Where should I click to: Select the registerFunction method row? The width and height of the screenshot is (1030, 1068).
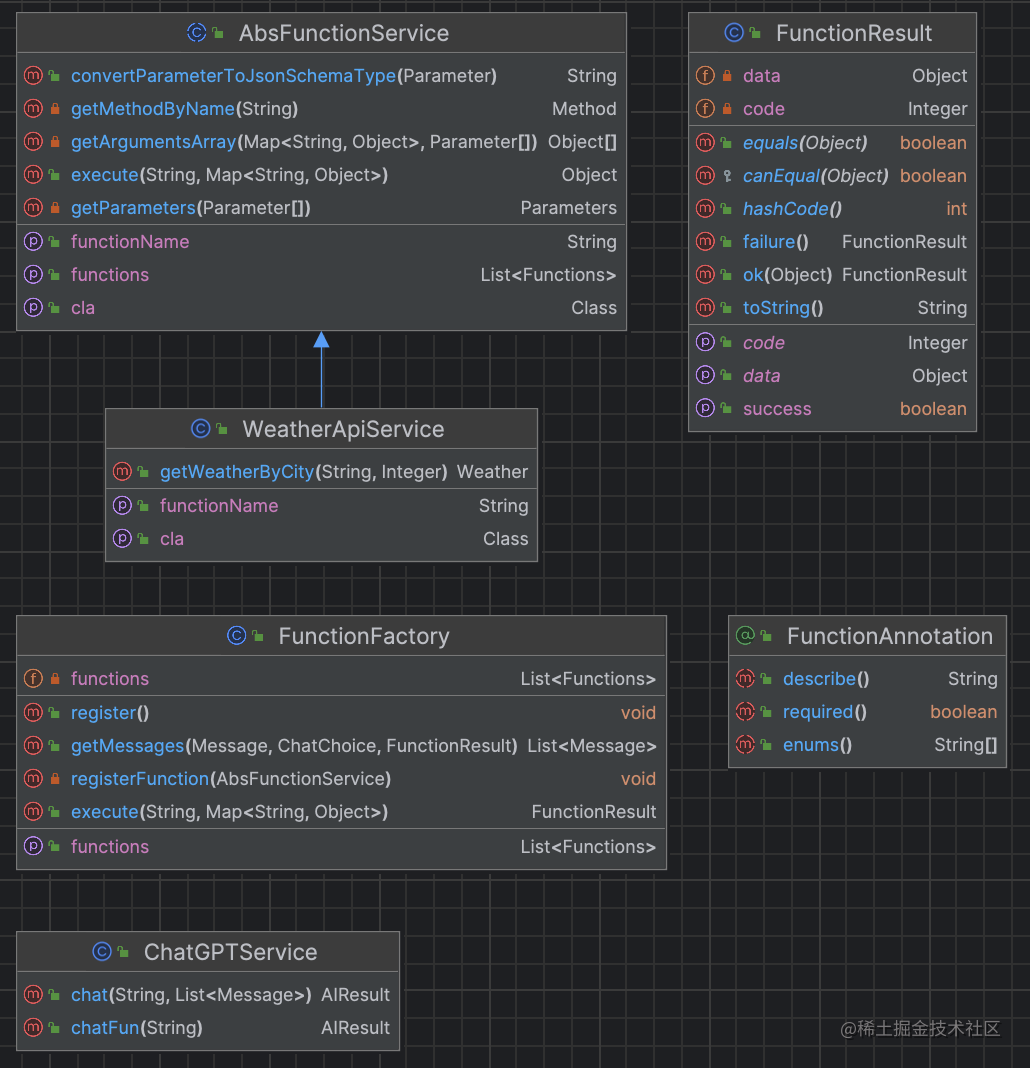341,779
